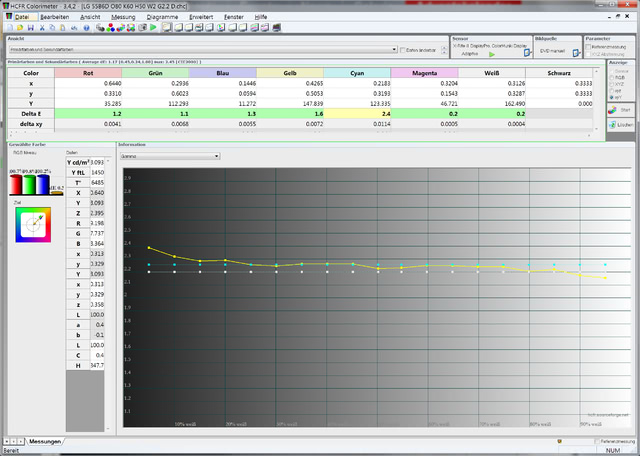The image size is (640, 456).
Task: Click the Cyan column header
Action: [357, 73]
